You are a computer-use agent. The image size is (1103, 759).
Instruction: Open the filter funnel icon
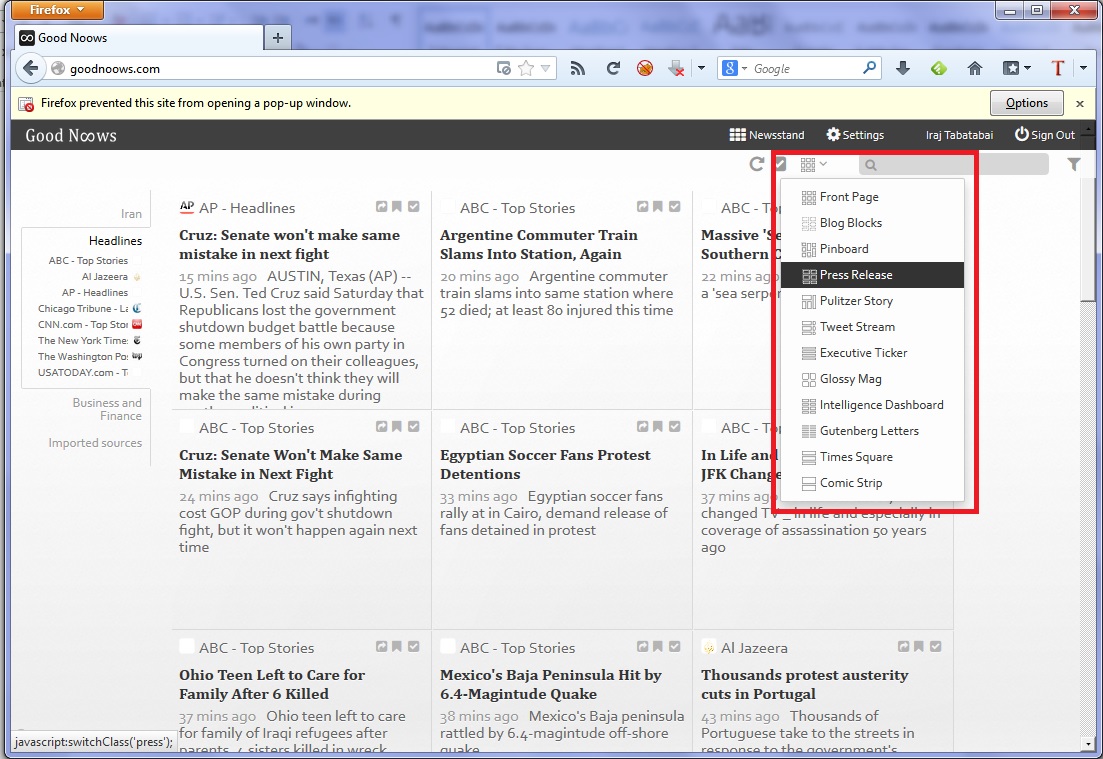(1073, 165)
